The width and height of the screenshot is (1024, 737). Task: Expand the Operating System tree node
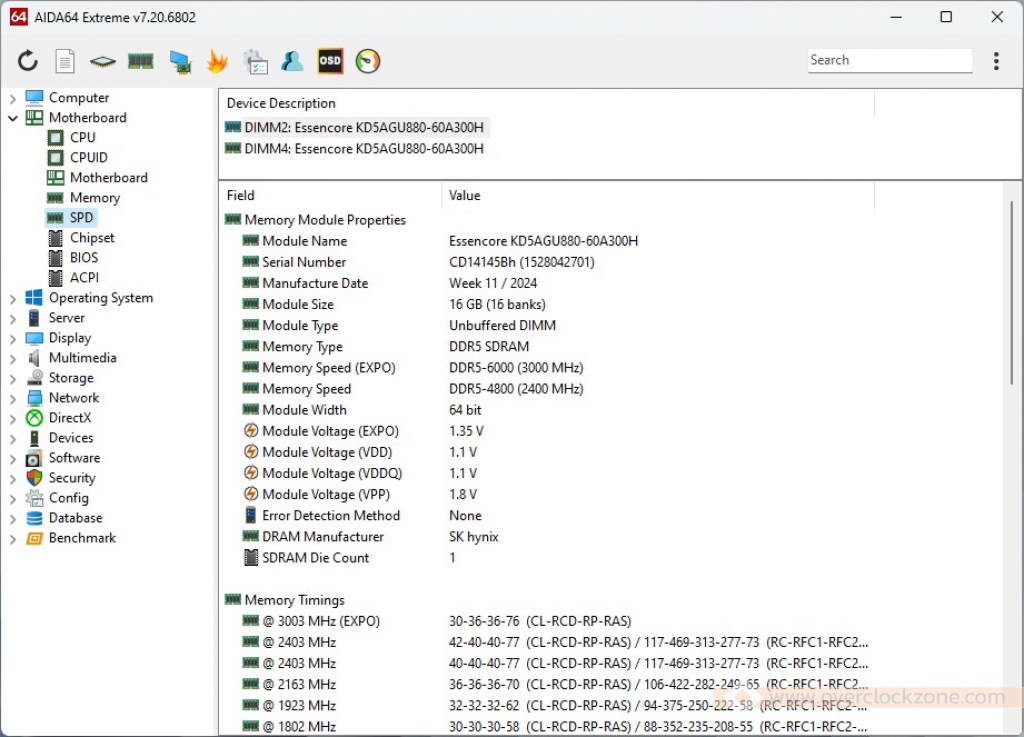click(x=13, y=298)
